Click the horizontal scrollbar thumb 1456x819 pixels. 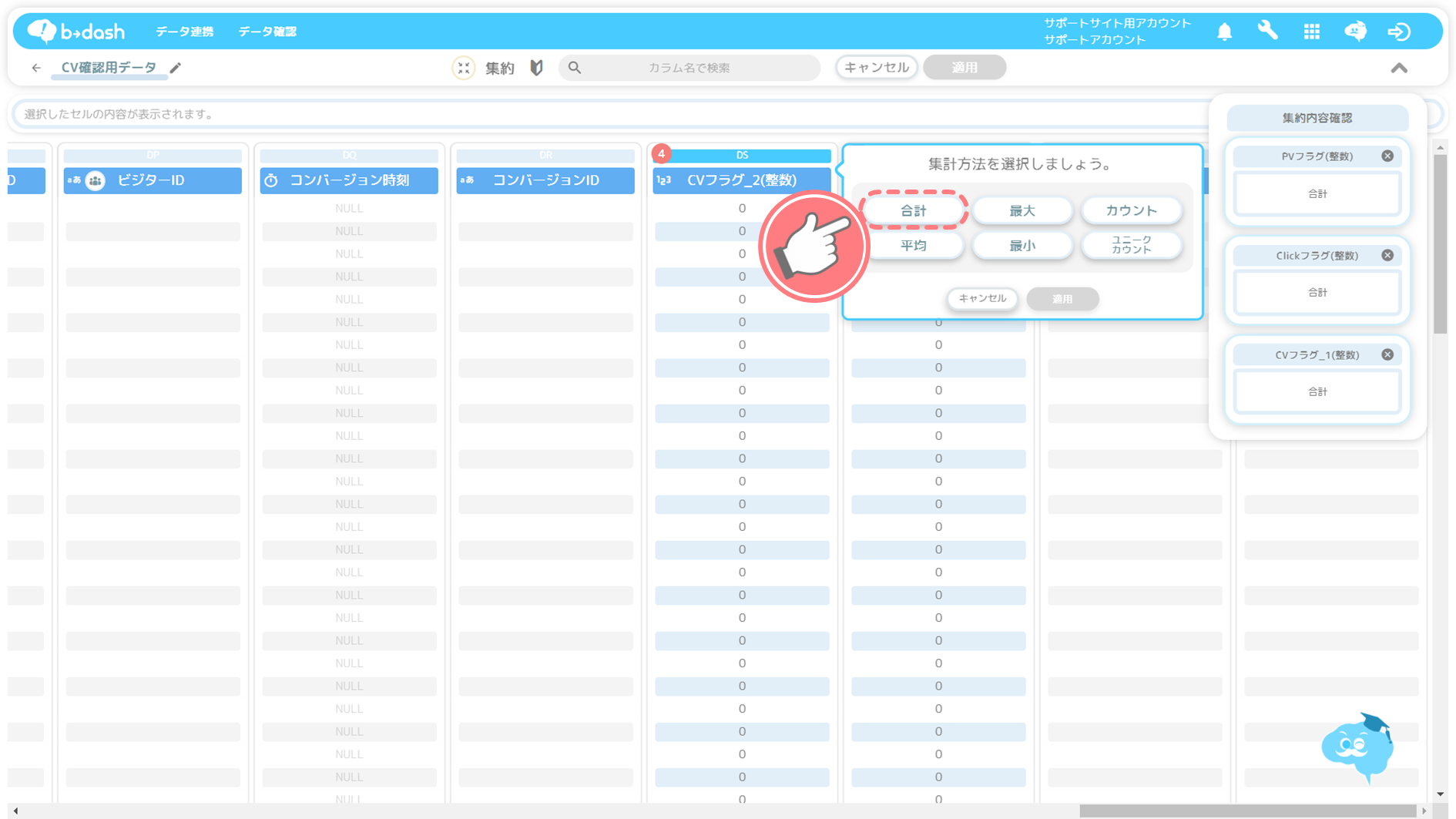click(x=1248, y=811)
